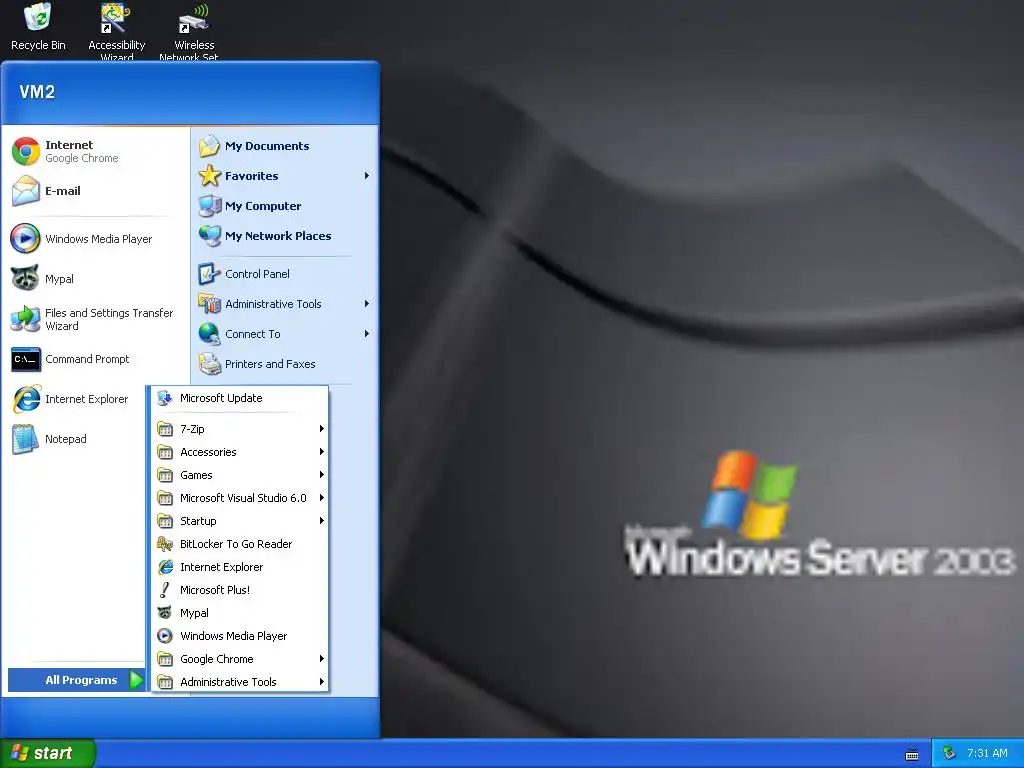Click All Programs button
The width and height of the screenshot is (1024, 768).
(x=76, y=680)
